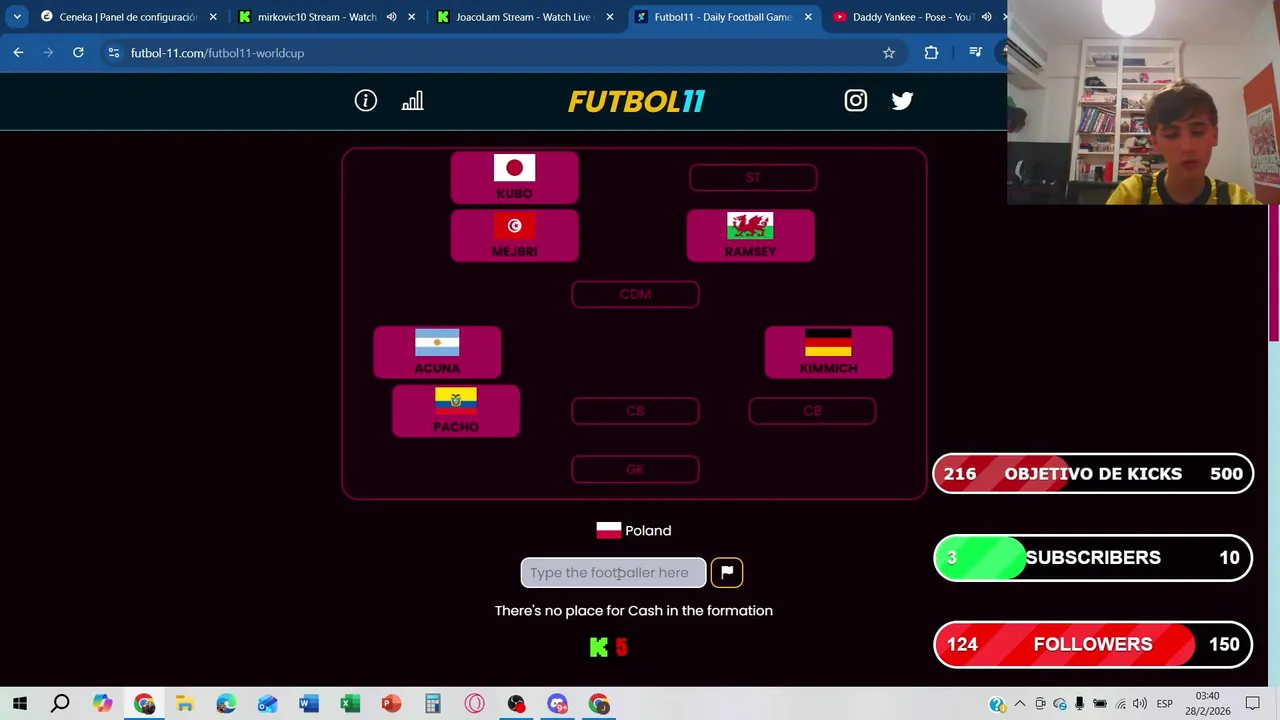This screenshot has width=1280, height=720.
Task: Click the Kimmich Germany player card
Action: pyautogui.click(x=828, y=353)
